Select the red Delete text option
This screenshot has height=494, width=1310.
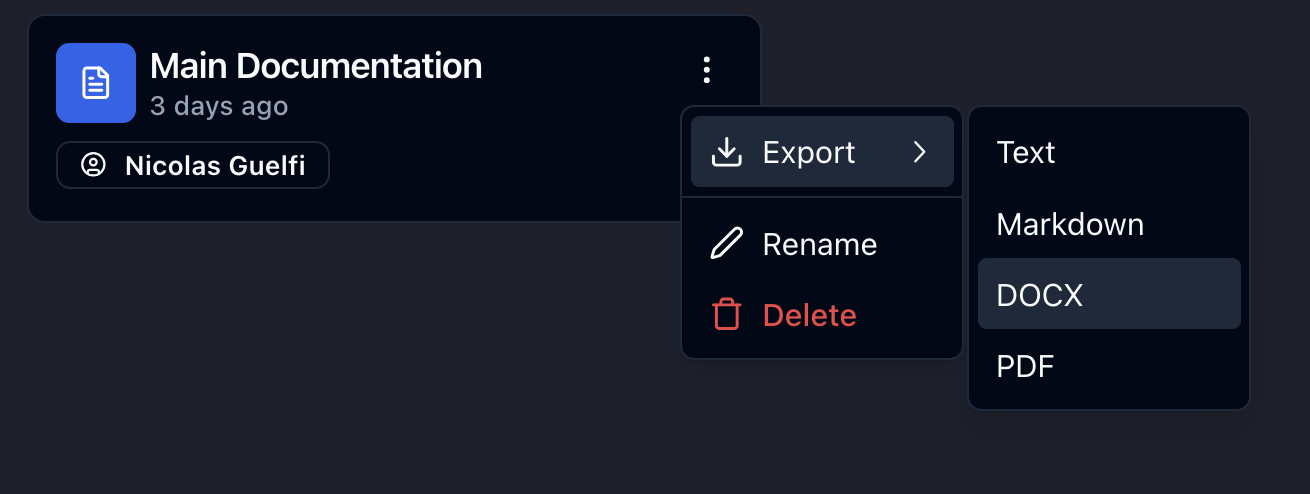point(809,315)
